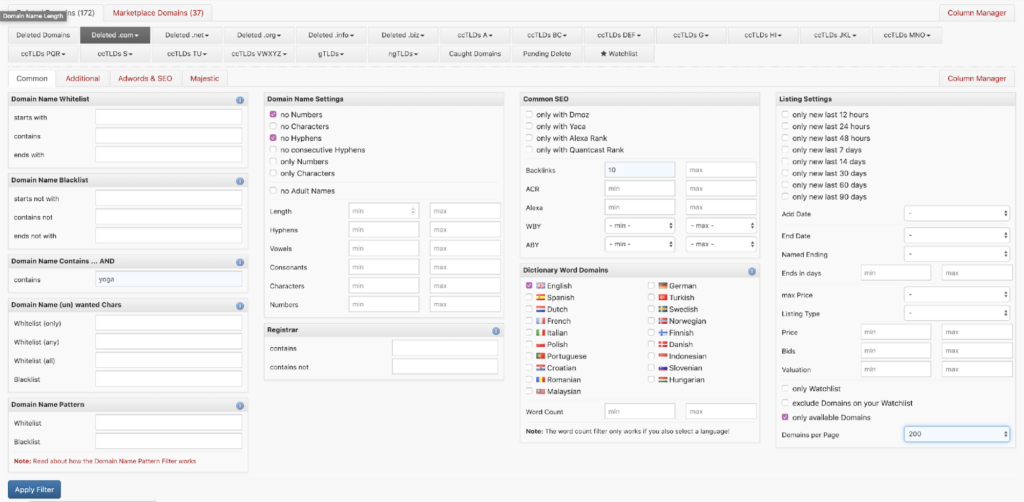Click the Backlinks min input field
Image resolution: width=1024 pixels, height=502 pixels.
click(x=640, y=170)
